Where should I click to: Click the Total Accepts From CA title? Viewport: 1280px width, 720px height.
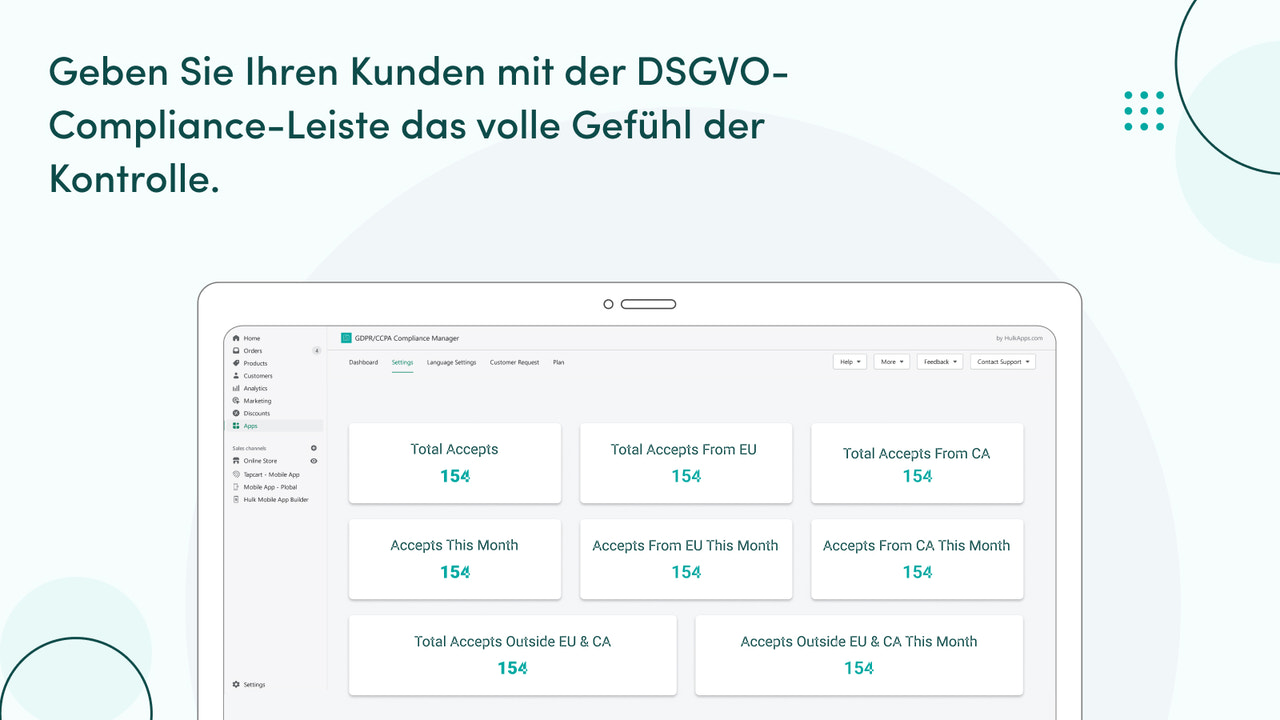[916, 454]
